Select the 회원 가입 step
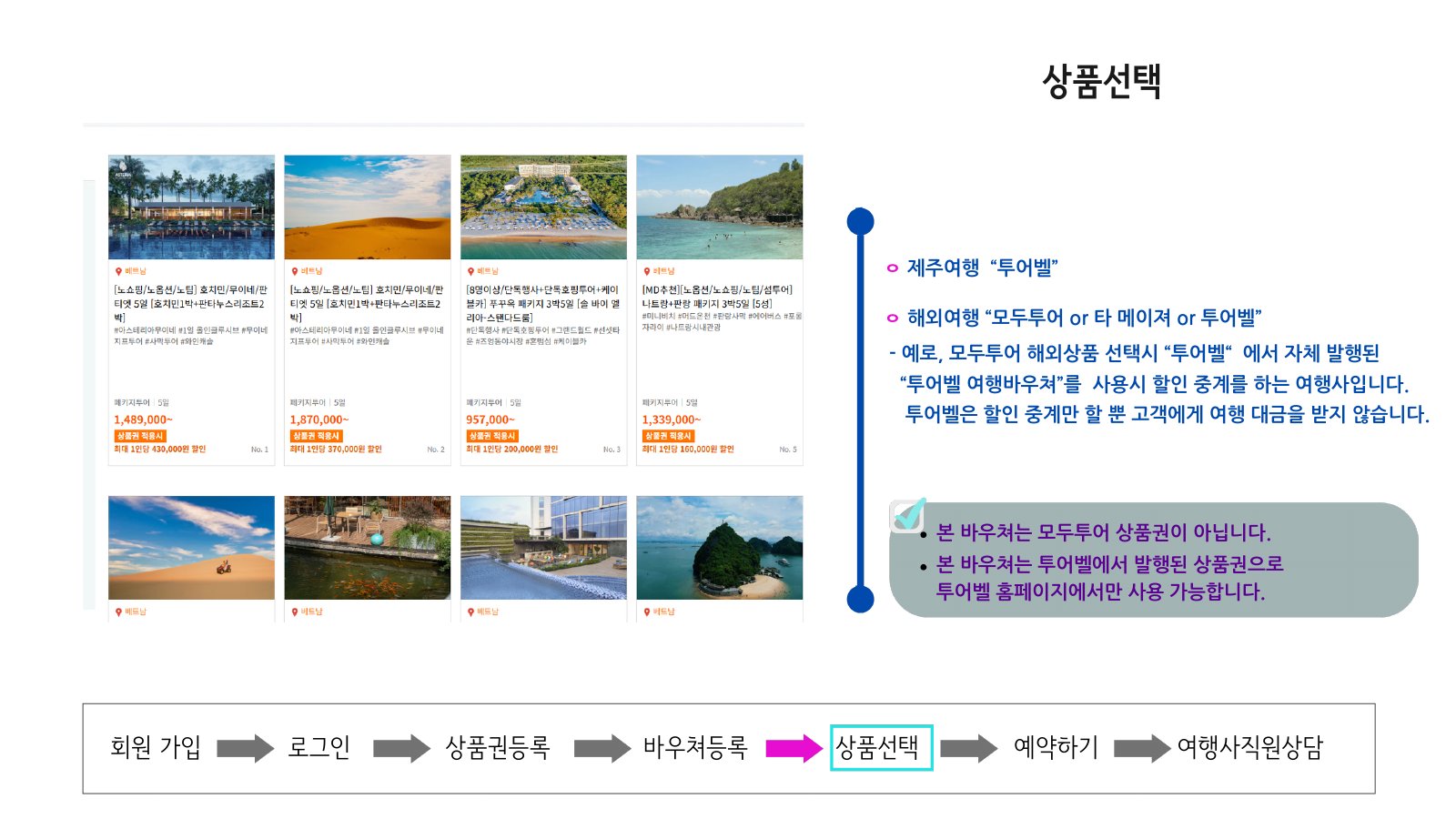The width and height of the screenshot is (1456, 819). point(156,747)
